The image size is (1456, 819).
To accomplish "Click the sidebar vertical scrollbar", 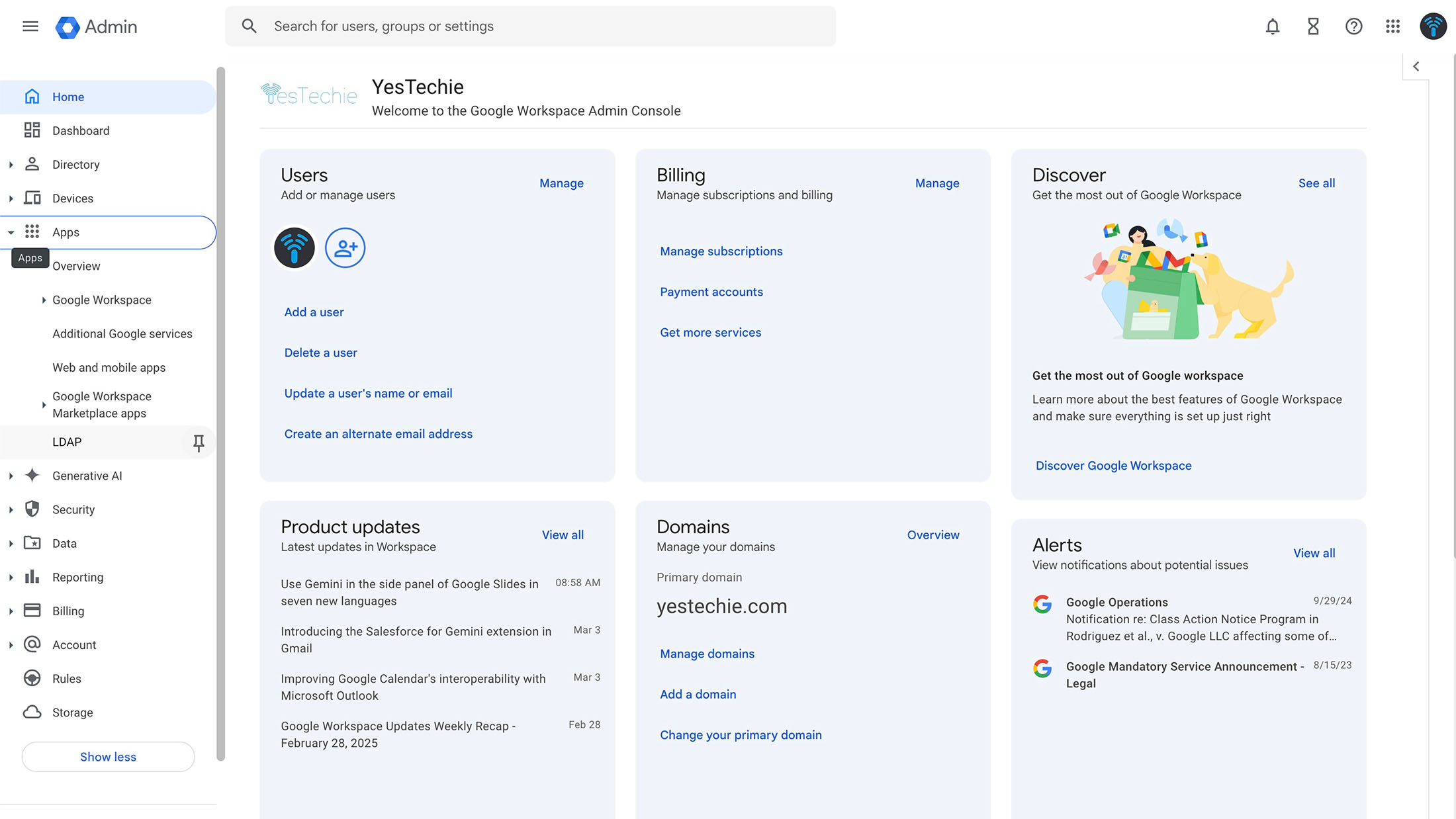I will click(x=220, y=413).
